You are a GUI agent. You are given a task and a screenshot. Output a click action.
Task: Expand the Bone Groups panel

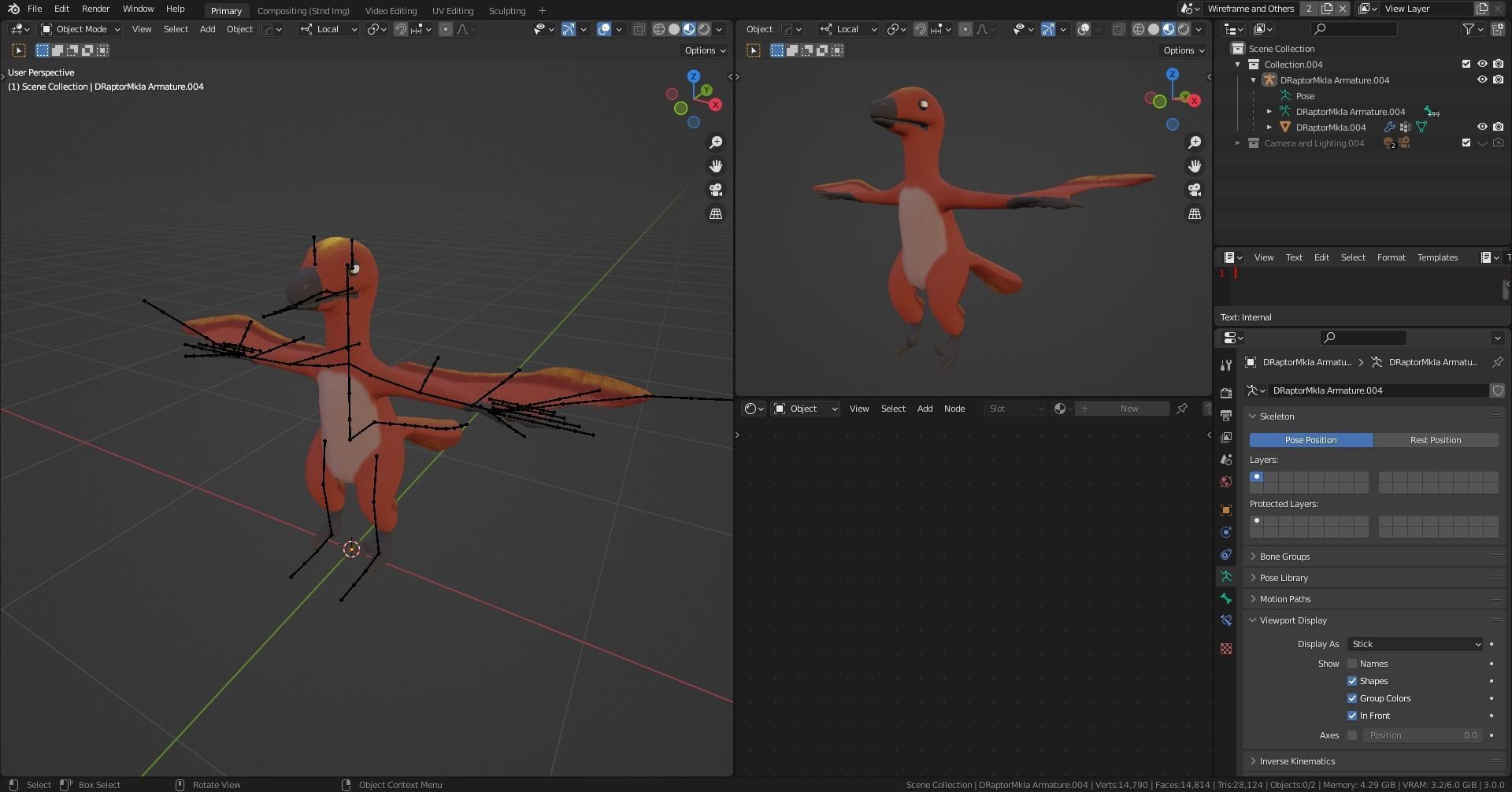[x=1373, y=557]
